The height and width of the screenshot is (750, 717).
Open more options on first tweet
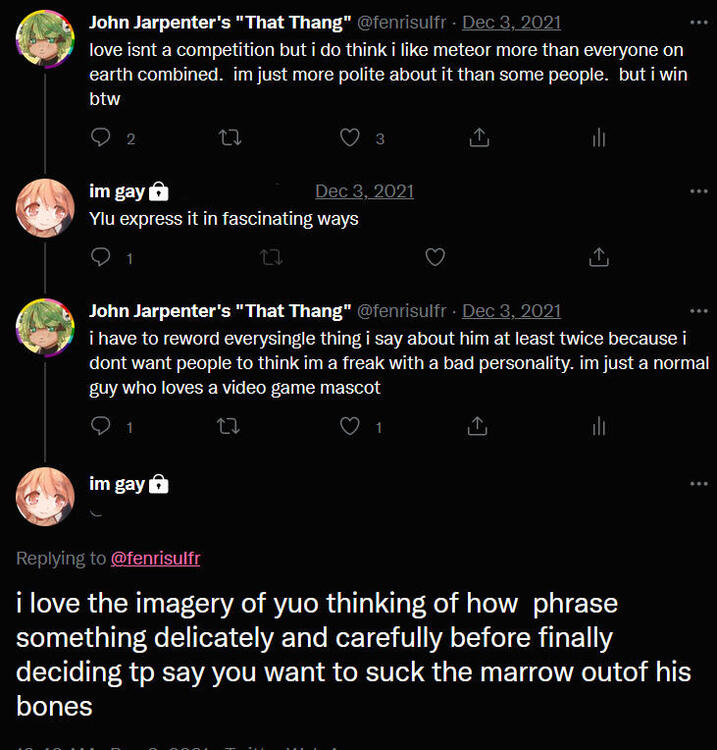pos(698,22)
